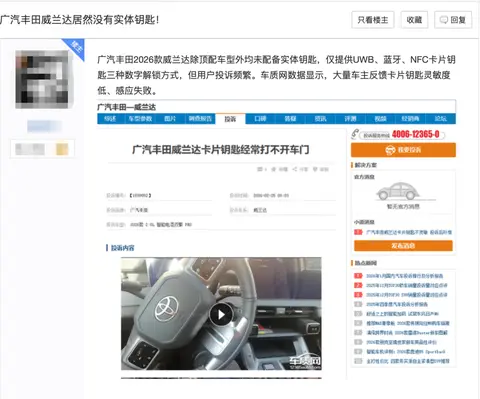The image size is (480, 399).
Task: Click the first red rank badge in hot news
Action: pos(358,276)
